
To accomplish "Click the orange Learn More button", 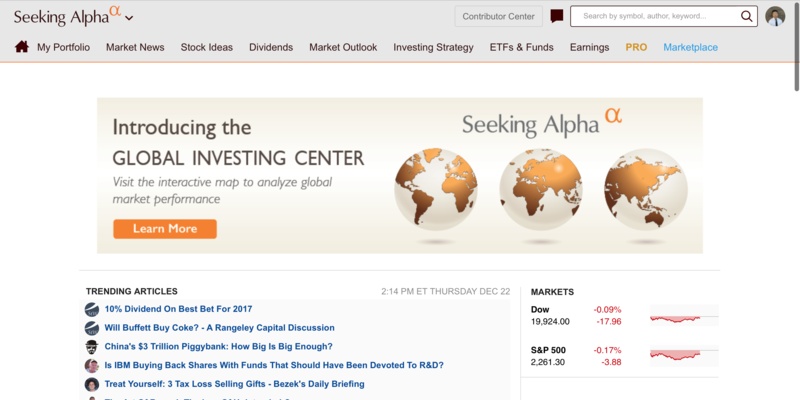I will (x=165, y=229).
